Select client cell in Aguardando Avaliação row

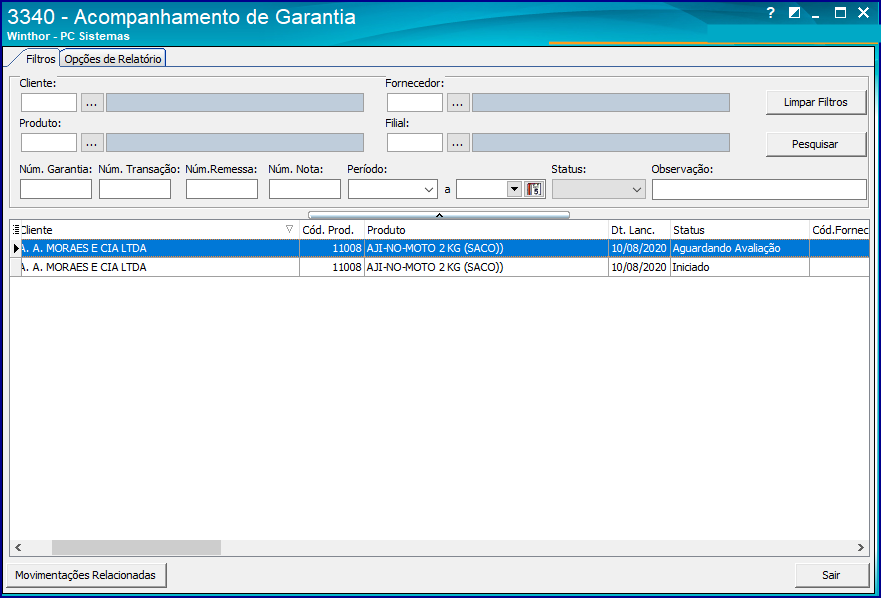[160, 248]
